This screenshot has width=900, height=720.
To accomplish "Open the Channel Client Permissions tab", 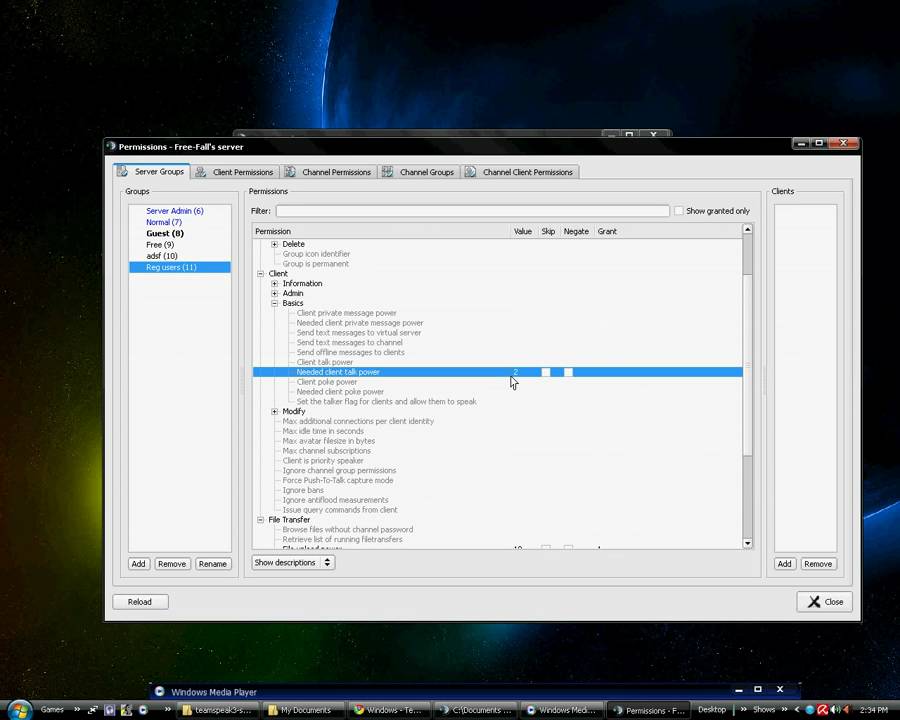I will (520, 172).
